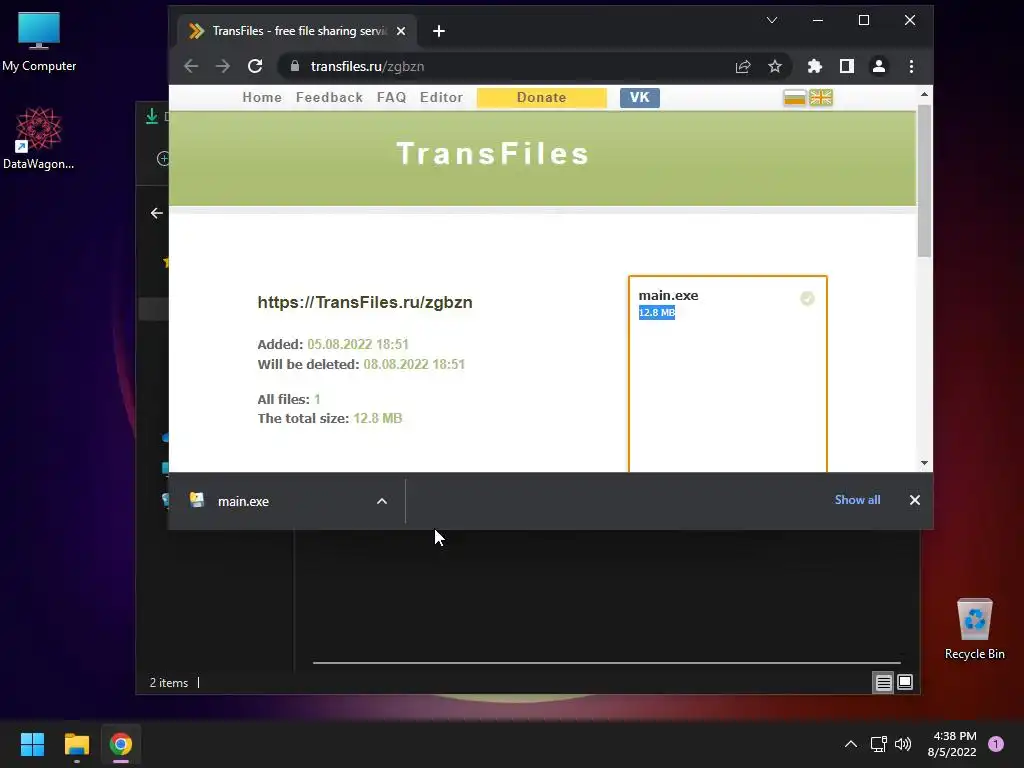Click the total size value 12.8 MB
The height and width of the screenshot is (768, 1024).
pyautogui.click(x=377, y=418)
